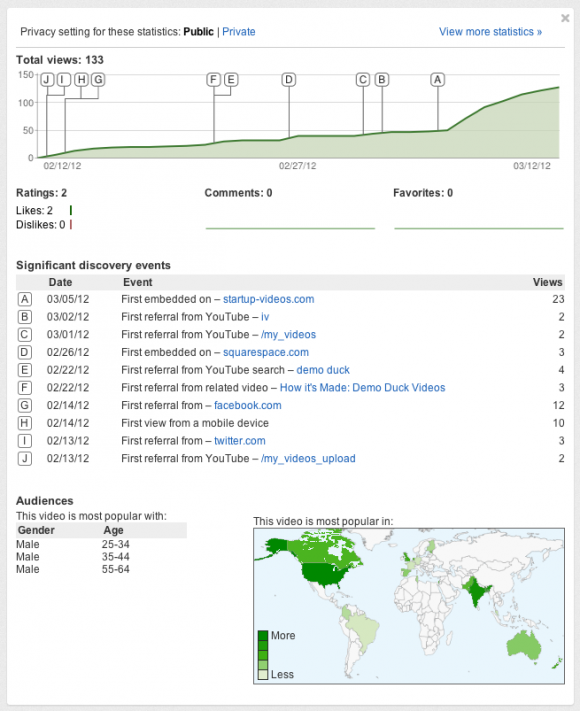Screen dimensions: 580x711
Task: Click chart marker H on the views graph
Action: (x=81, y=80)
